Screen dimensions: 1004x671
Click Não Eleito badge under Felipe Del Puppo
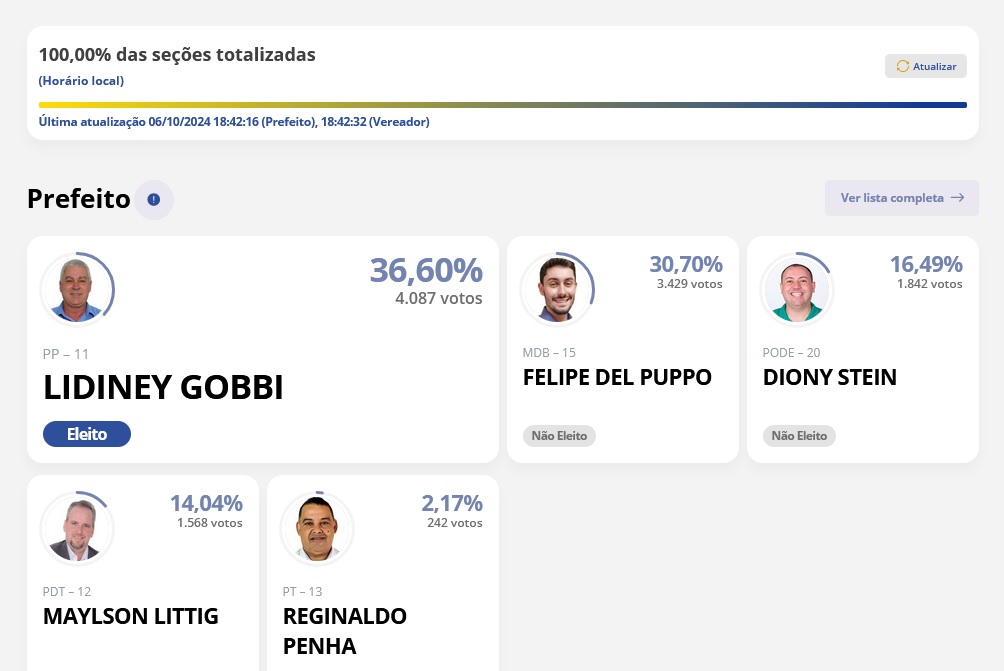[x=559, y=436]
